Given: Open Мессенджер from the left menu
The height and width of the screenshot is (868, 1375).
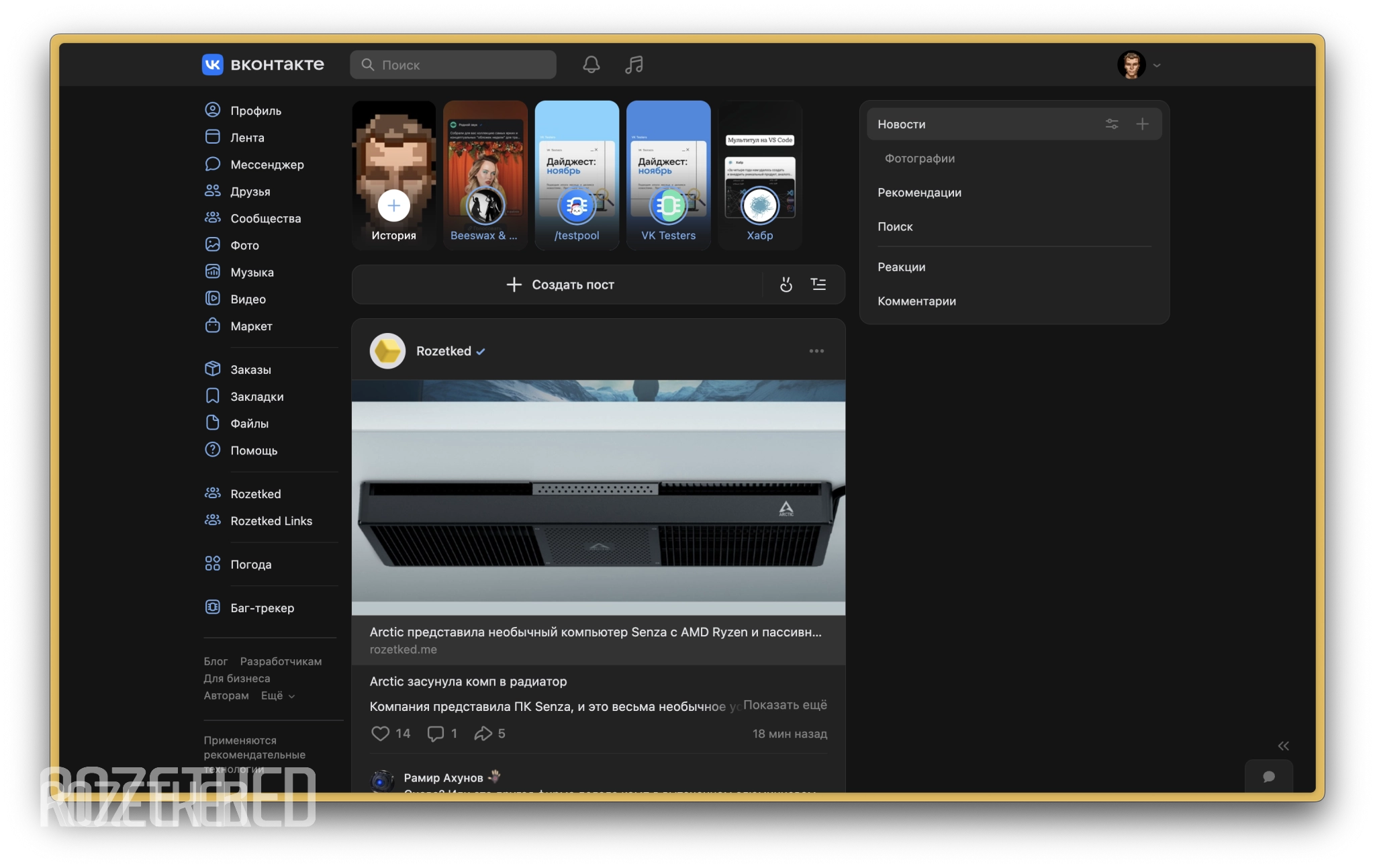Looking at the screenshot, I should coord(267,164).
